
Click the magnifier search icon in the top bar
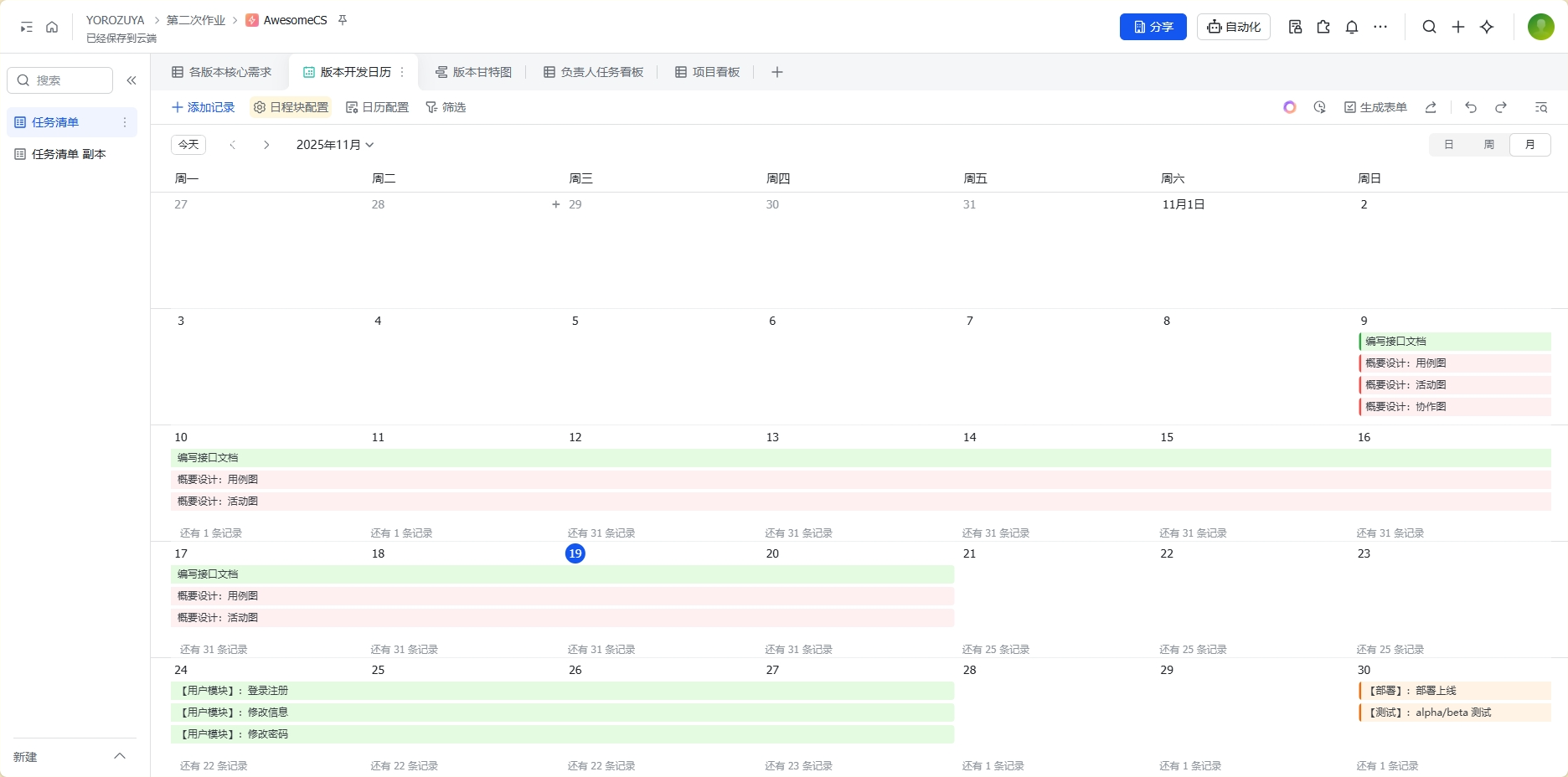1430,27
